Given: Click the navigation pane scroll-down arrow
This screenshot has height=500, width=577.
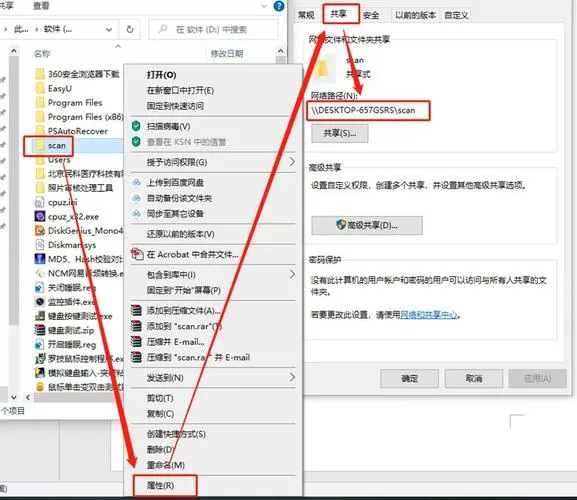Looking at the screenshot, I should point(14,397).
